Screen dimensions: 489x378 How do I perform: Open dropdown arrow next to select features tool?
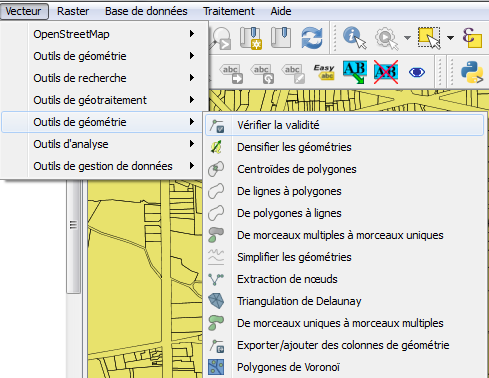(x=450, y=38)
